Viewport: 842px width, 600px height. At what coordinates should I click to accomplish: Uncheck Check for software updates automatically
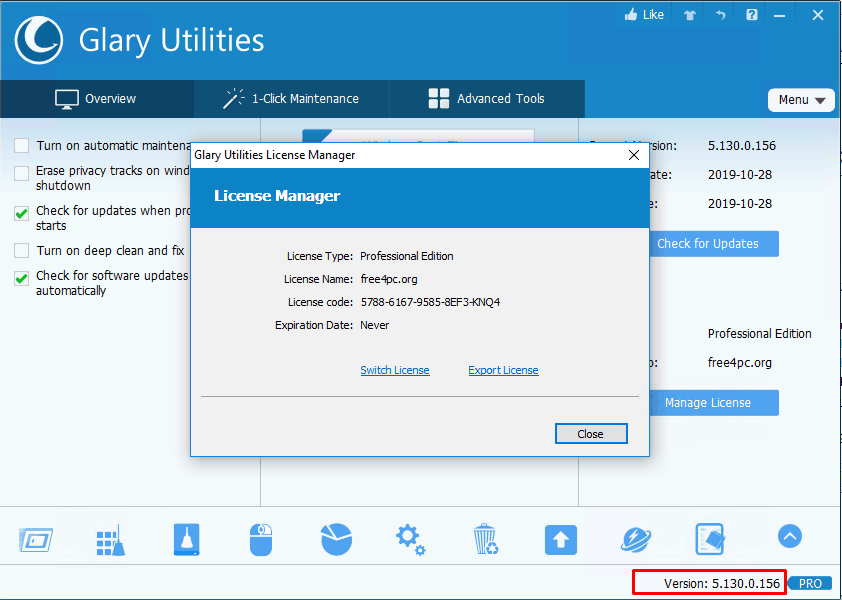click(x=21, y=278)
